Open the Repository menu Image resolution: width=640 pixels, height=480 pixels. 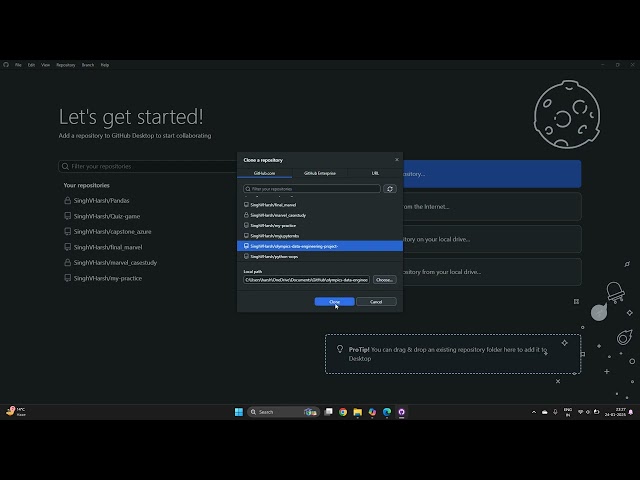(x=66, y=65)
